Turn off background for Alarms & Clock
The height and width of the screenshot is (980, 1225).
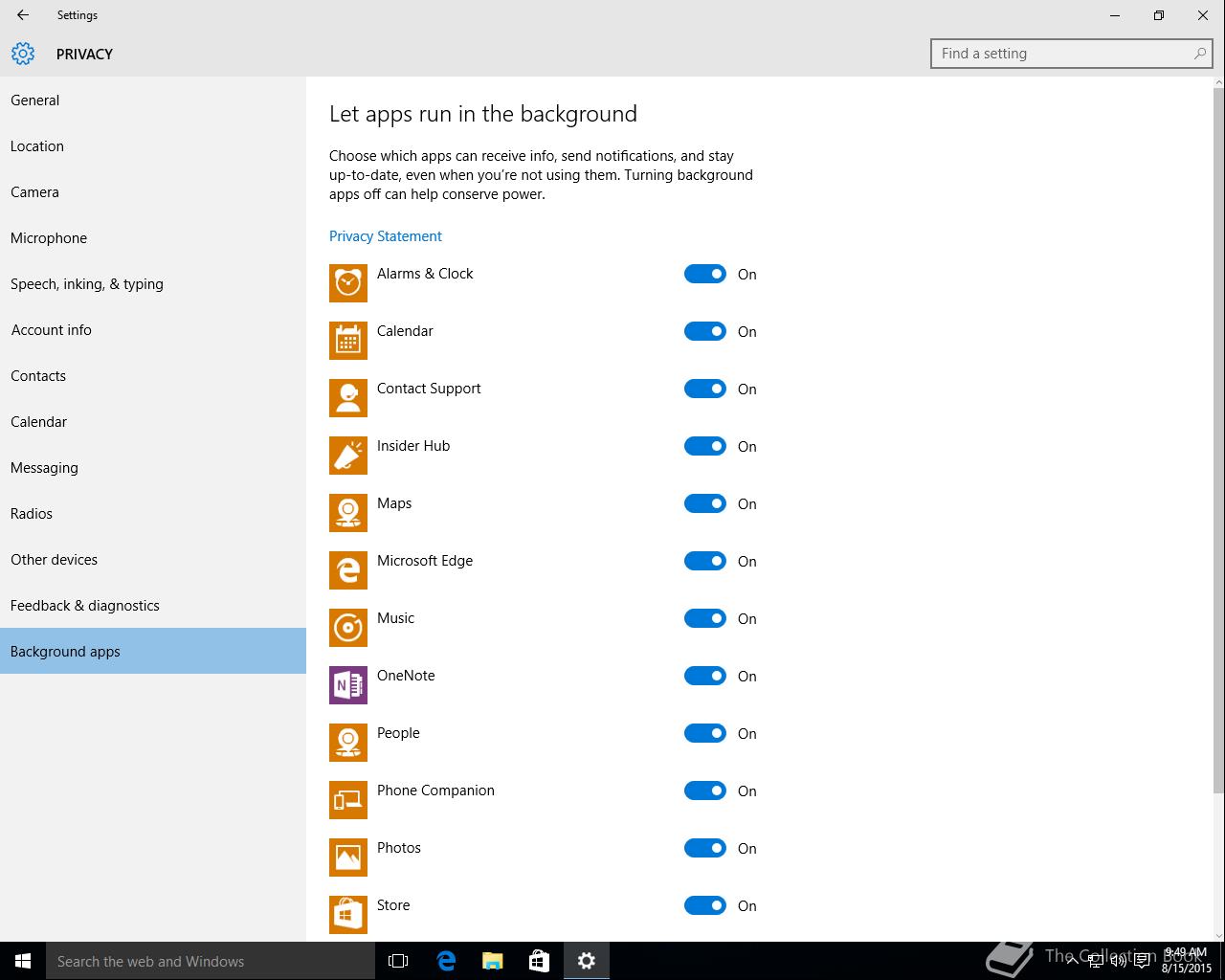pos(705,274)
